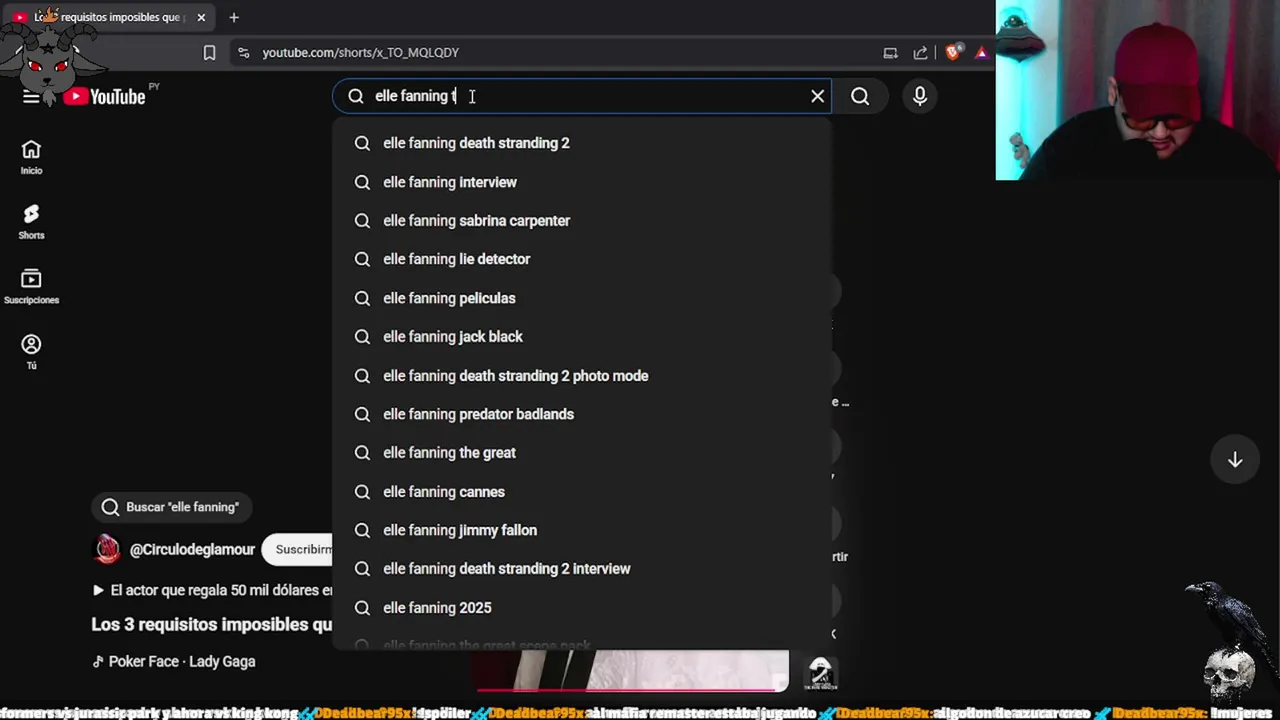Image resolution: width=1280 pixels, height=720 pixels.
Task: Choose "elle fanning 2025" suggestion
Action: click(x=582, y=608)
